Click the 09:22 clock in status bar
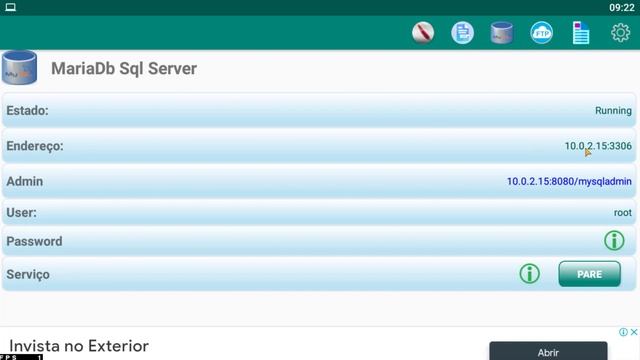This screenshot has width=640, height=360. (622, 7)
